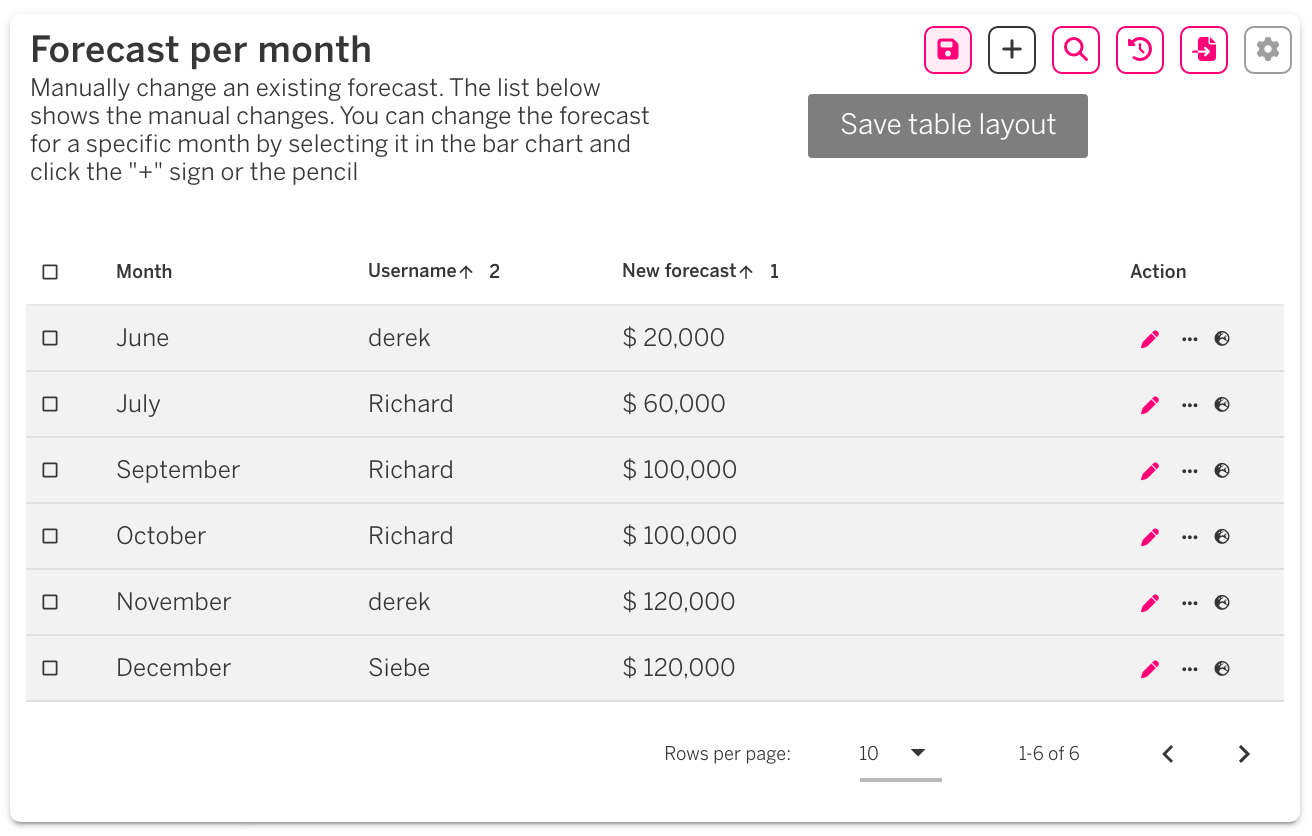Click the history clock icon
1312x836 pixels.
click(x=1140, y=50)
